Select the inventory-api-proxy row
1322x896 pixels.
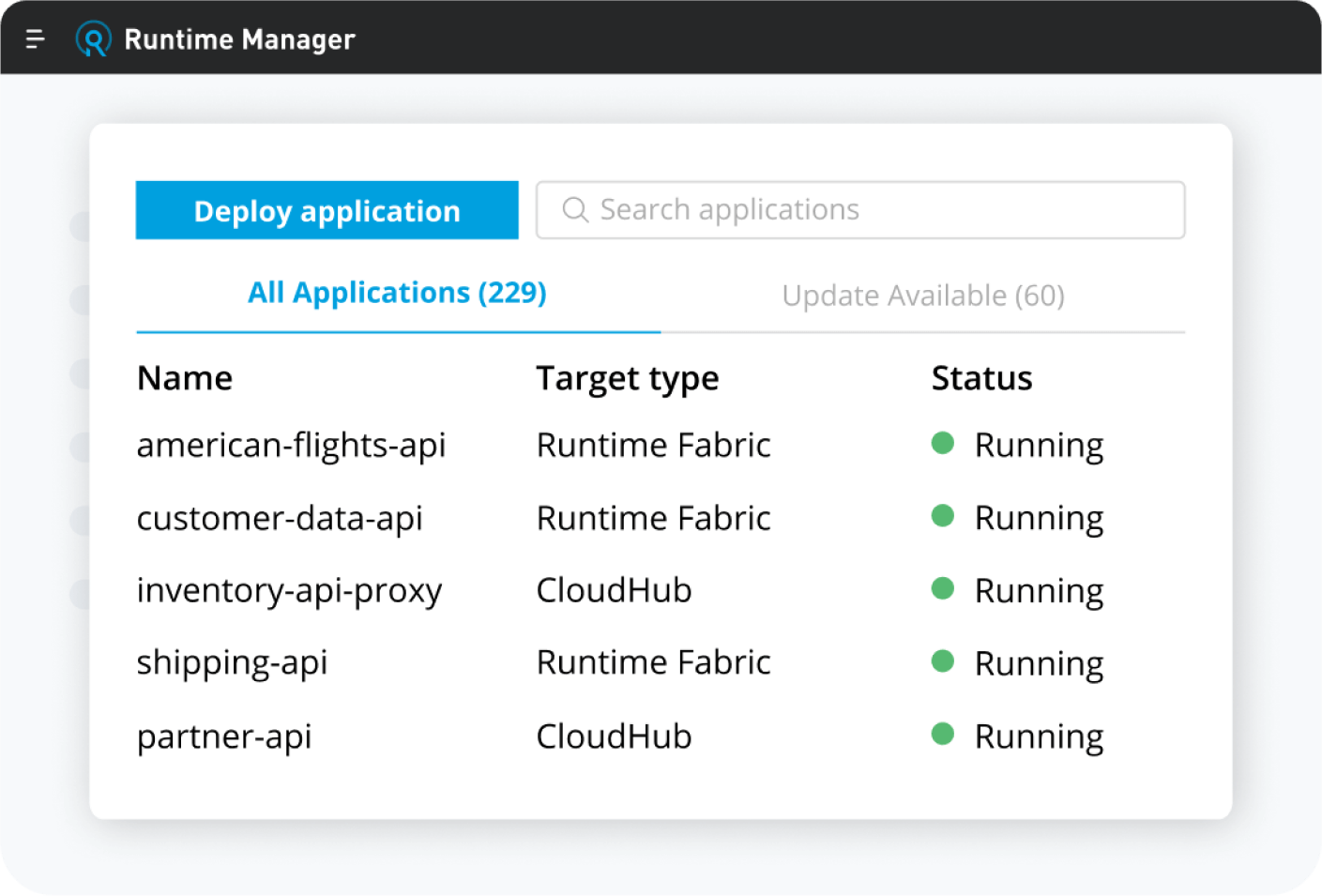point(289,591)
